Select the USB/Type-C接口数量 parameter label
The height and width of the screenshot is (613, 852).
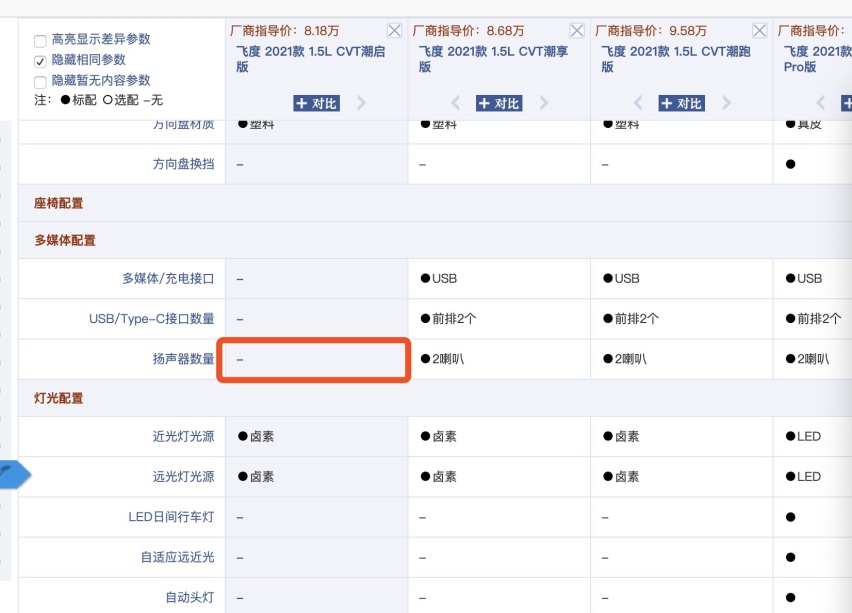click(152, 318)
